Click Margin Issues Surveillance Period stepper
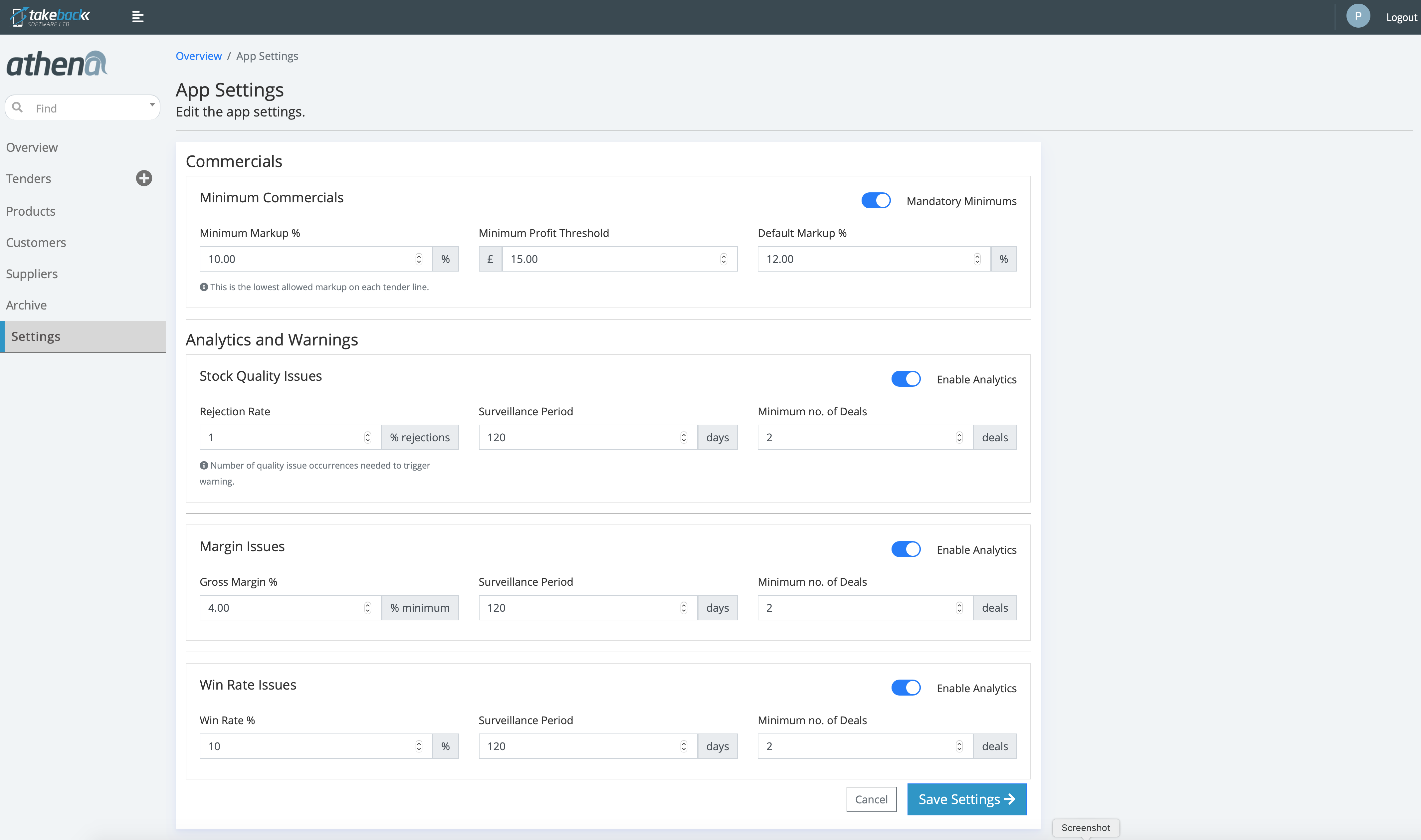 coord(684,607)
